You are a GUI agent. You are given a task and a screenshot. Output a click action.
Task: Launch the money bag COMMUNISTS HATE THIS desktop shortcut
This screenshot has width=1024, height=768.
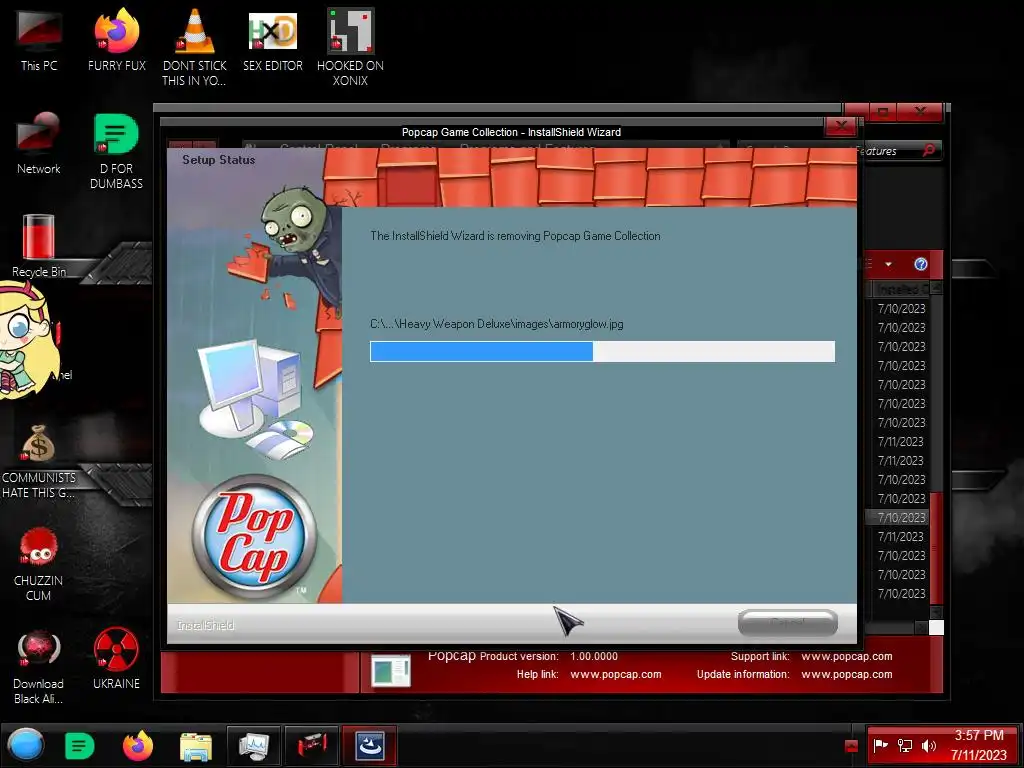click(x=39, y=461)
